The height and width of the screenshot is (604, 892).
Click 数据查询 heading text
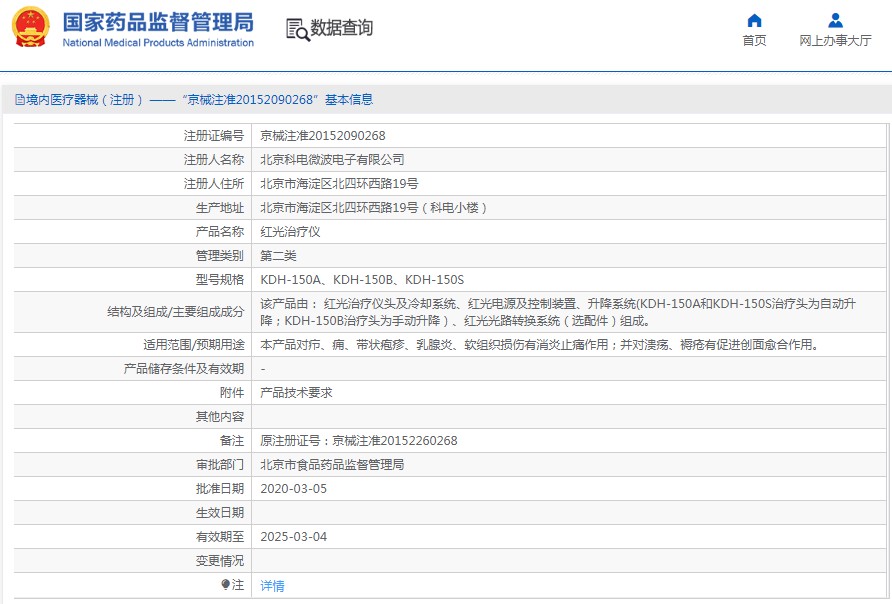(x=341, y=27)
